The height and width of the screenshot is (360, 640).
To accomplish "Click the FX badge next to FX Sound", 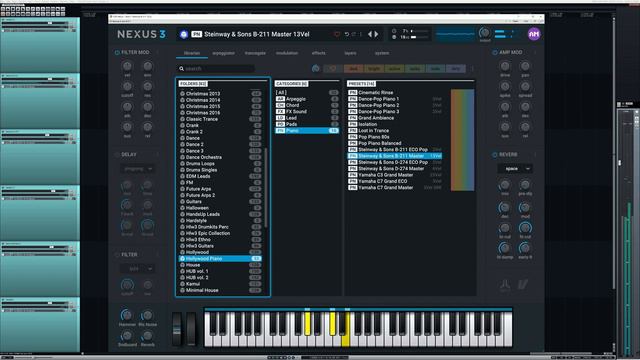I will pos(280,111).
